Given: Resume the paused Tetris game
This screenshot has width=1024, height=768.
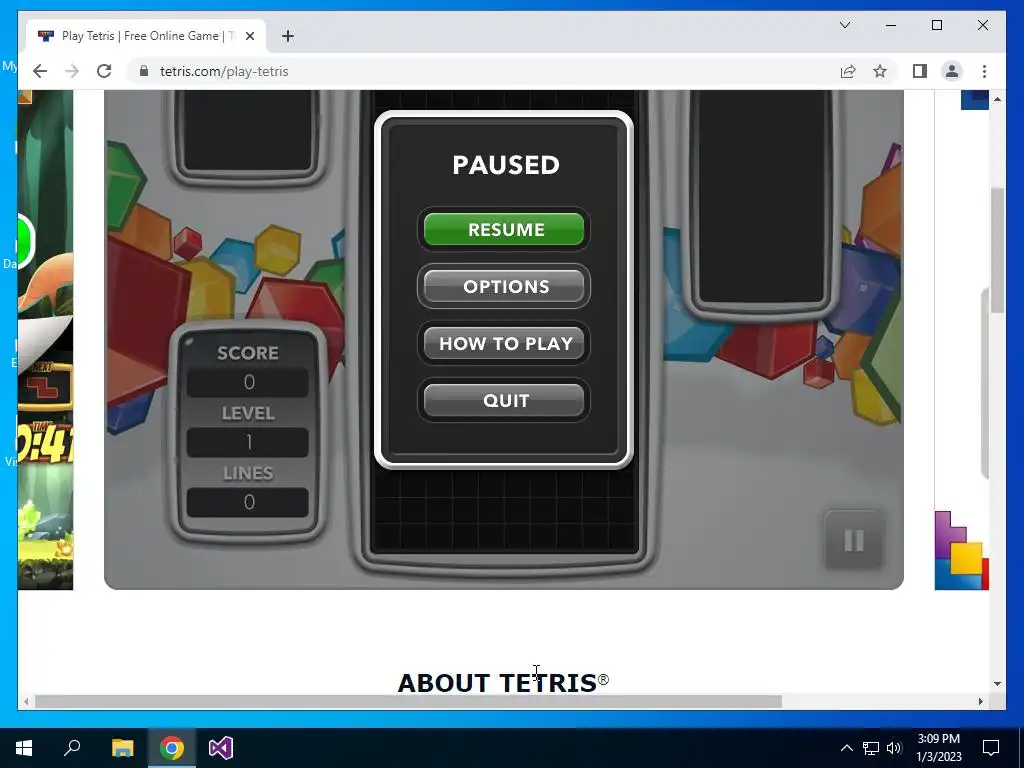Looking at the screenshot, I should (504, 229).
